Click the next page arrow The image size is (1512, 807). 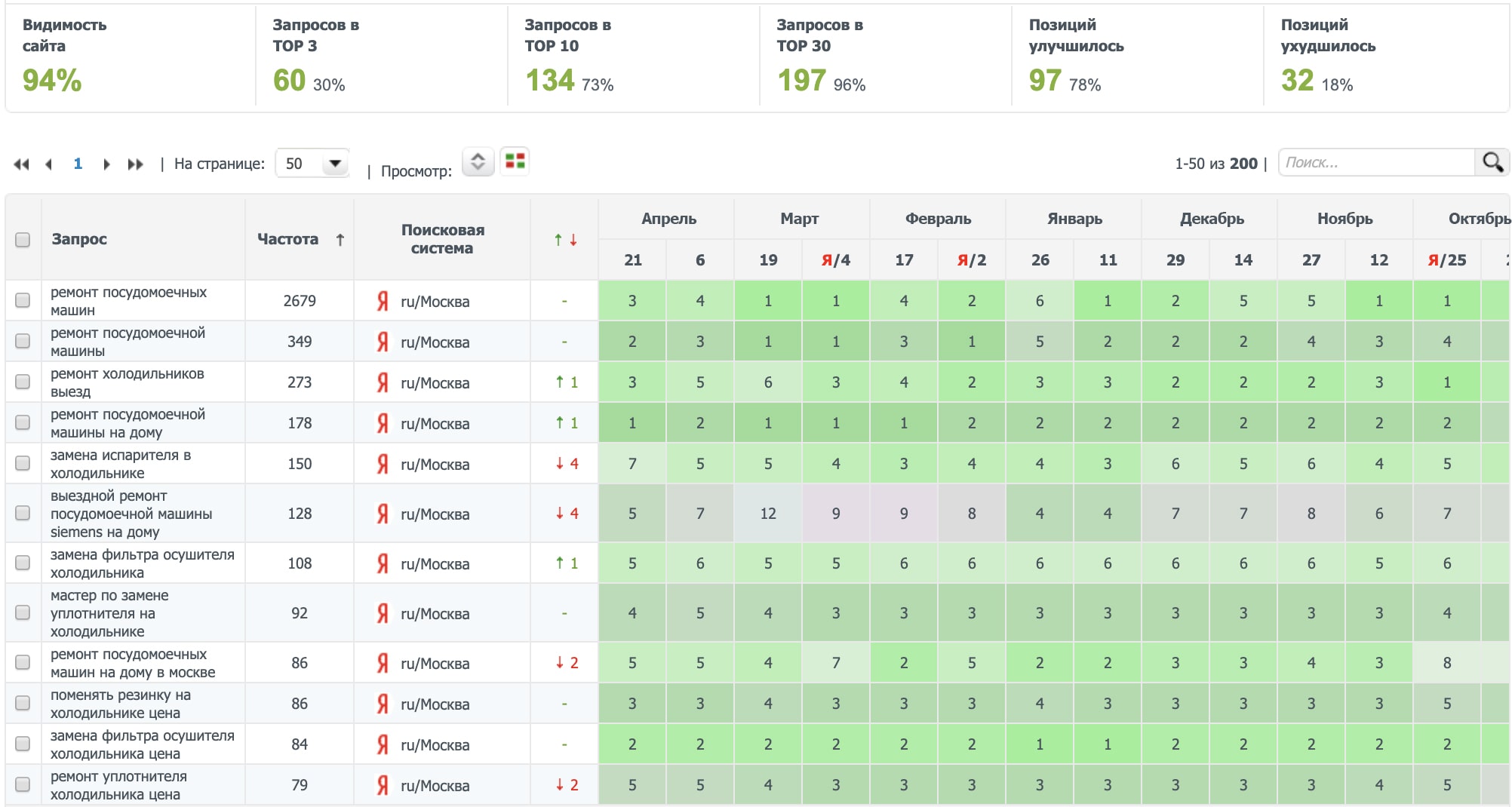coord(106,164)
